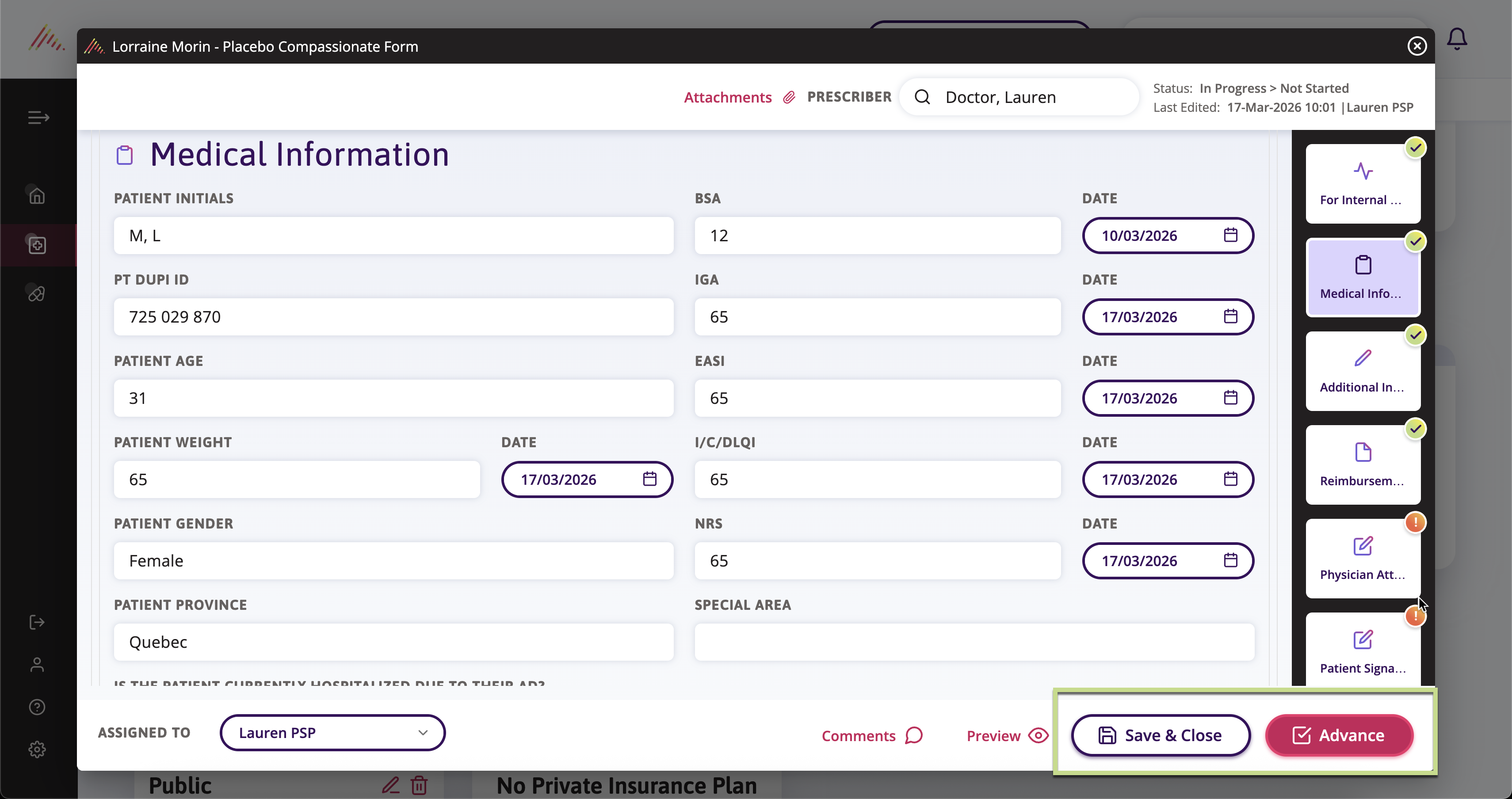
Task: Click the sidebar pill medication icon
Action: point(37,293)
